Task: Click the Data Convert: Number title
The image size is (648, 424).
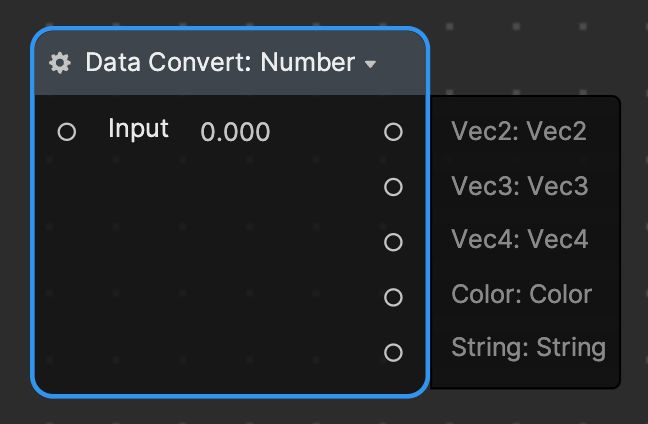Action: point(219,63)
